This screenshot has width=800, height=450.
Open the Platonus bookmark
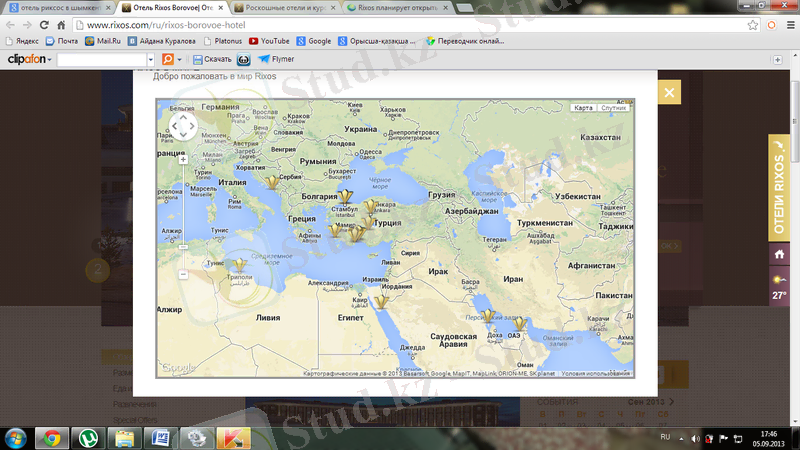pyautogui.click(x=222, y=41)
